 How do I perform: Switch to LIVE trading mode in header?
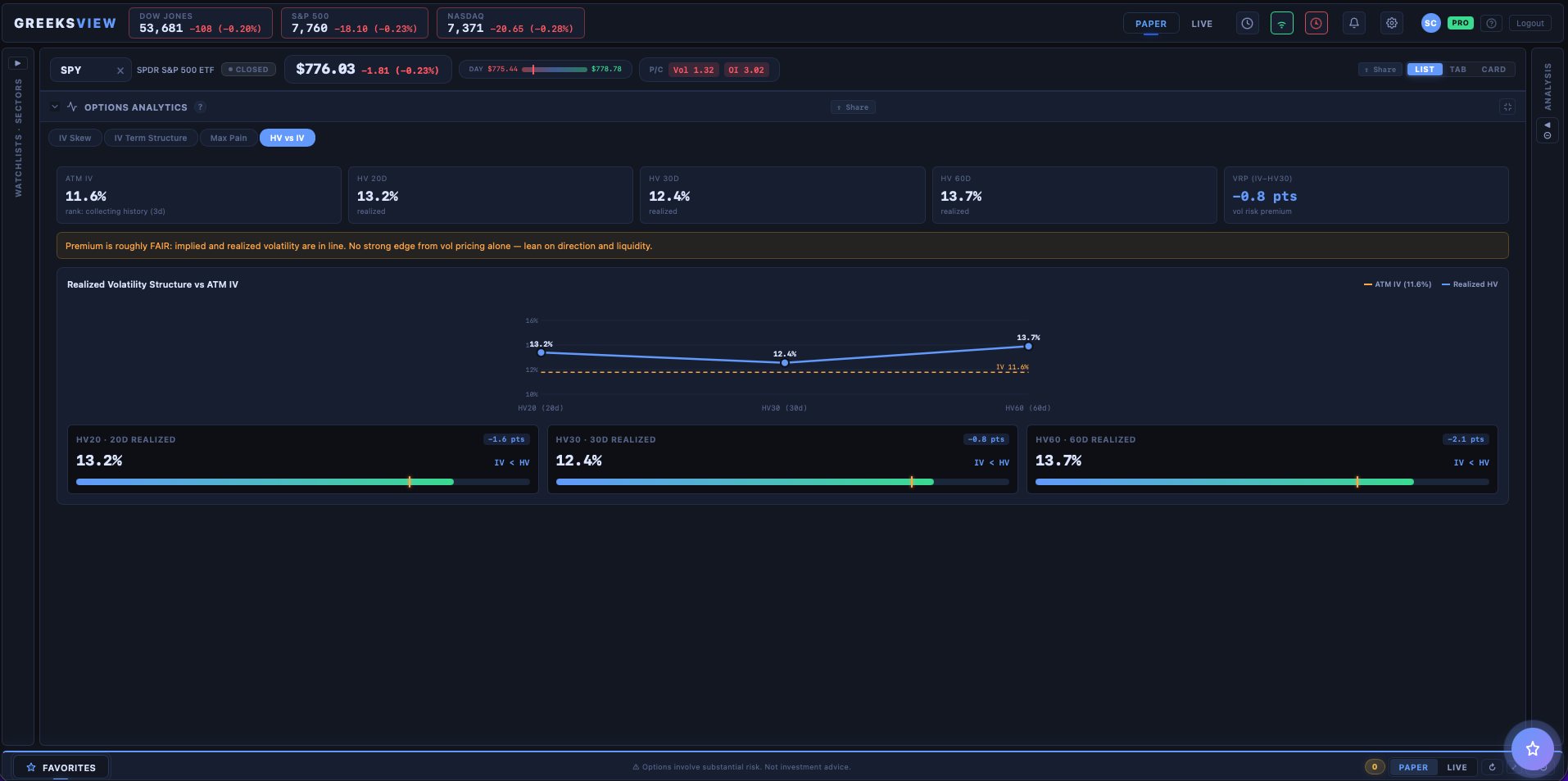(x=1202, y=24)
